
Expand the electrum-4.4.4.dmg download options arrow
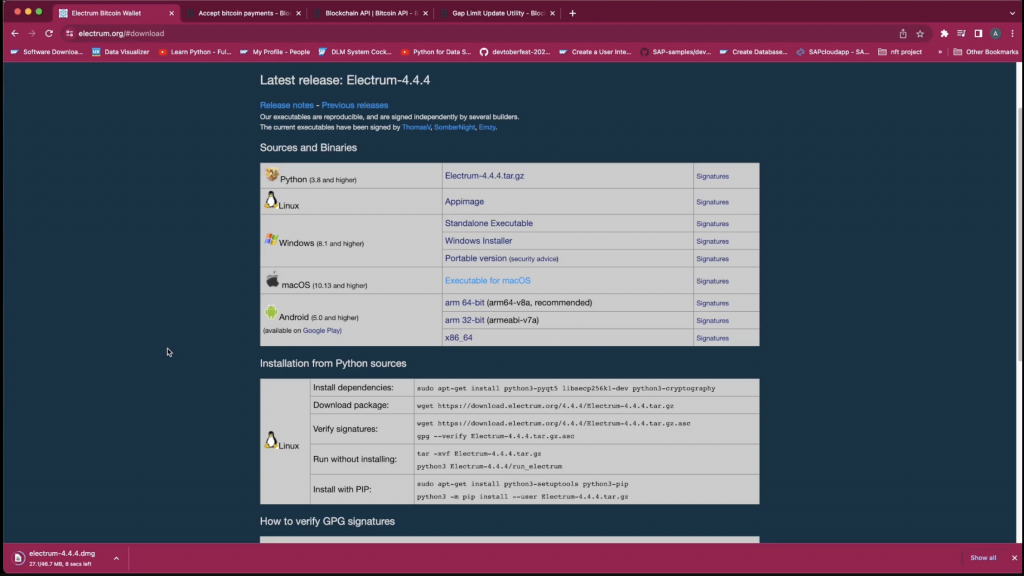116,558
